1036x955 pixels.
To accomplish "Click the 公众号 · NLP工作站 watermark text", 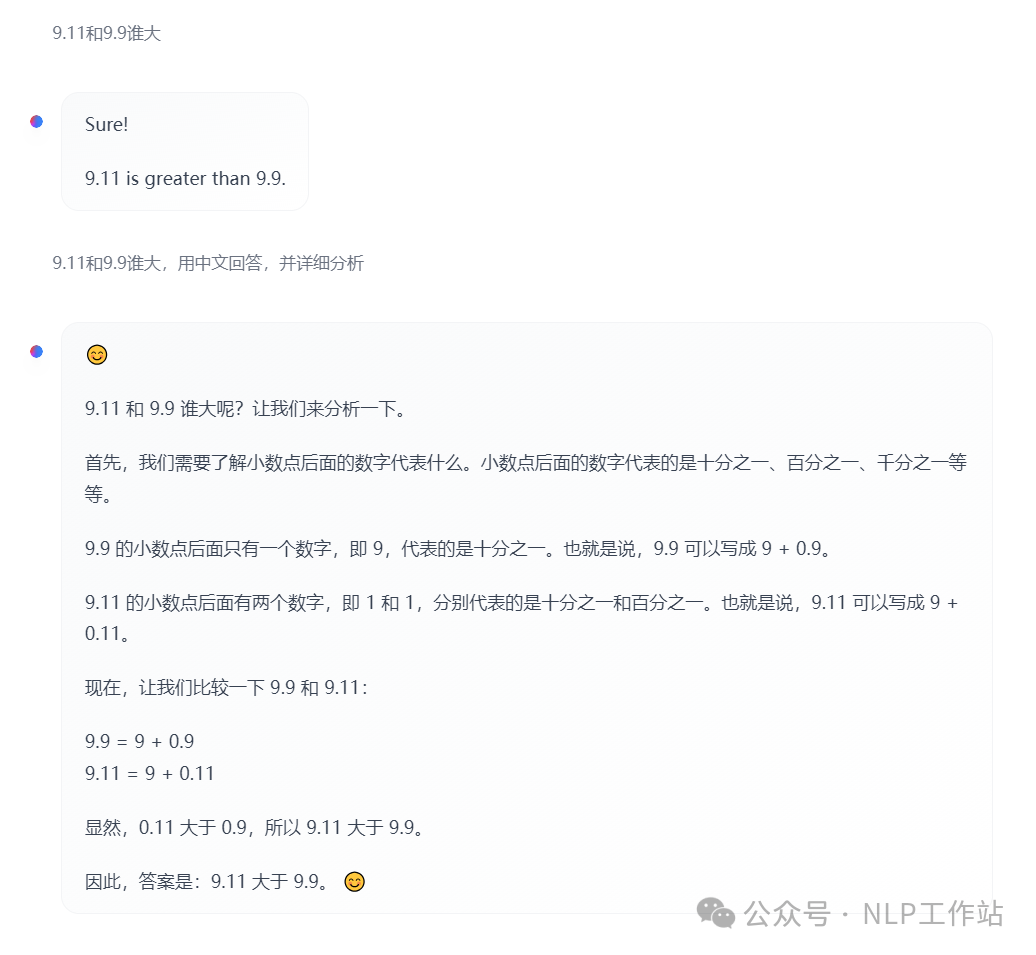I will (x=873, y=914).
